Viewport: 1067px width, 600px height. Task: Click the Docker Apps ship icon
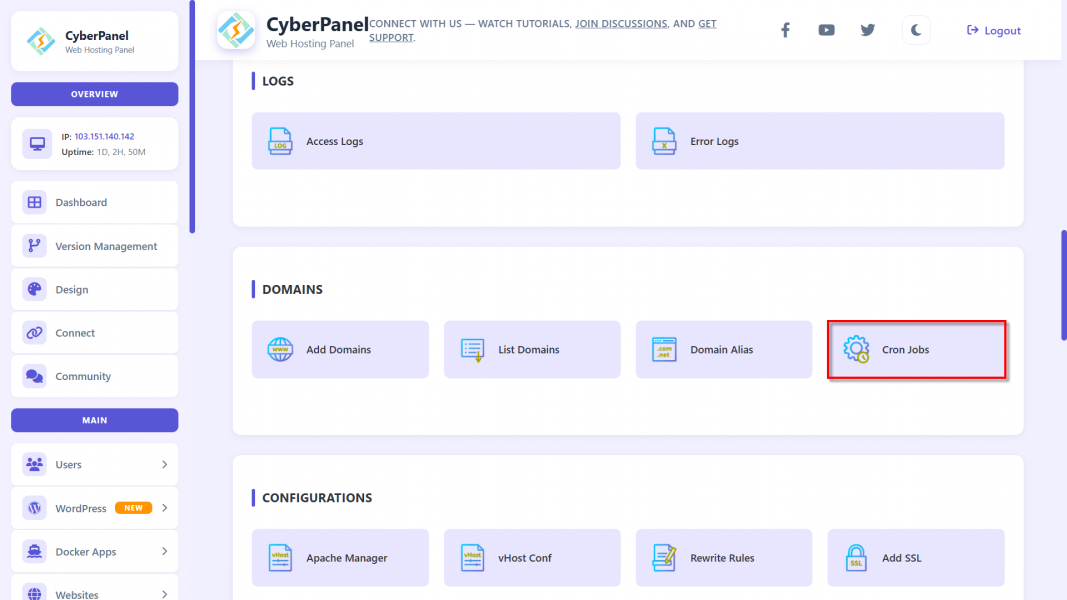tap(34, 552)
